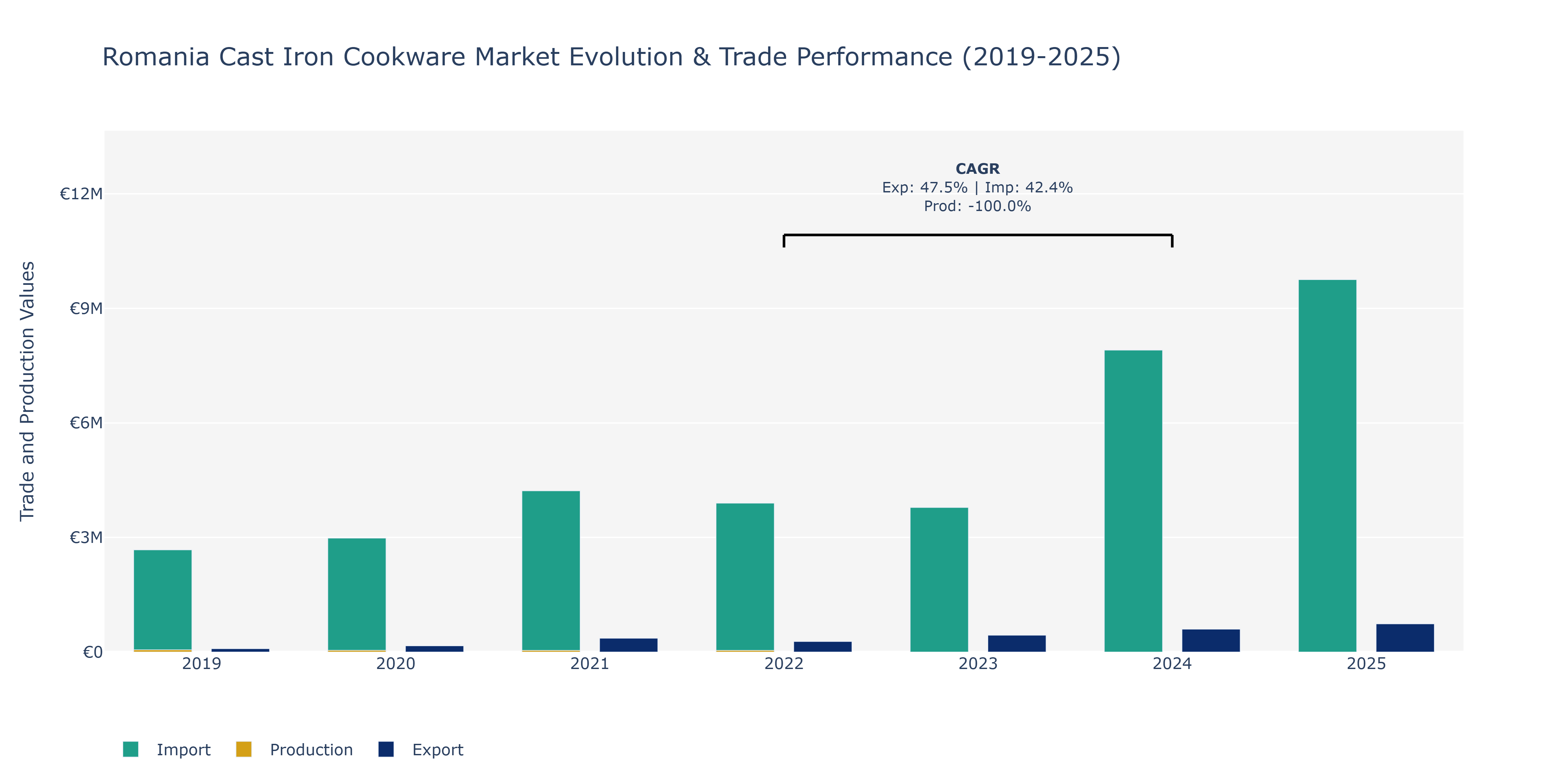Click the €0 y-axis tick
The width and height of the screenshot is (1568, 784).
click(92, 652)
